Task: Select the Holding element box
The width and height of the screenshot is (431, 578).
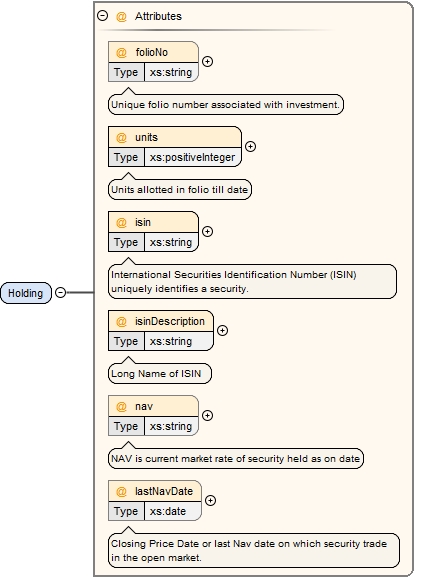Action: 26,293
